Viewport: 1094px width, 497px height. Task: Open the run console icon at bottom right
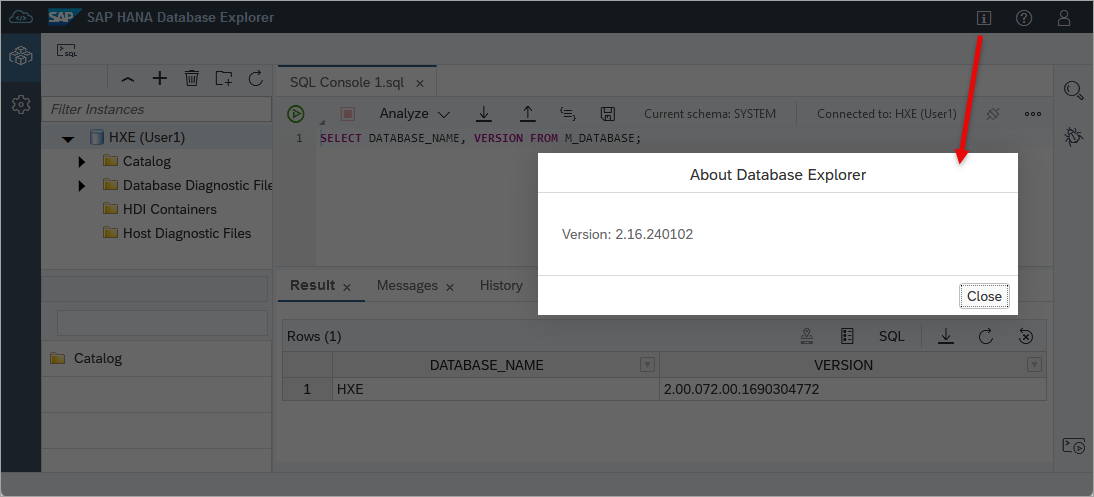(x=1073, y=445)
